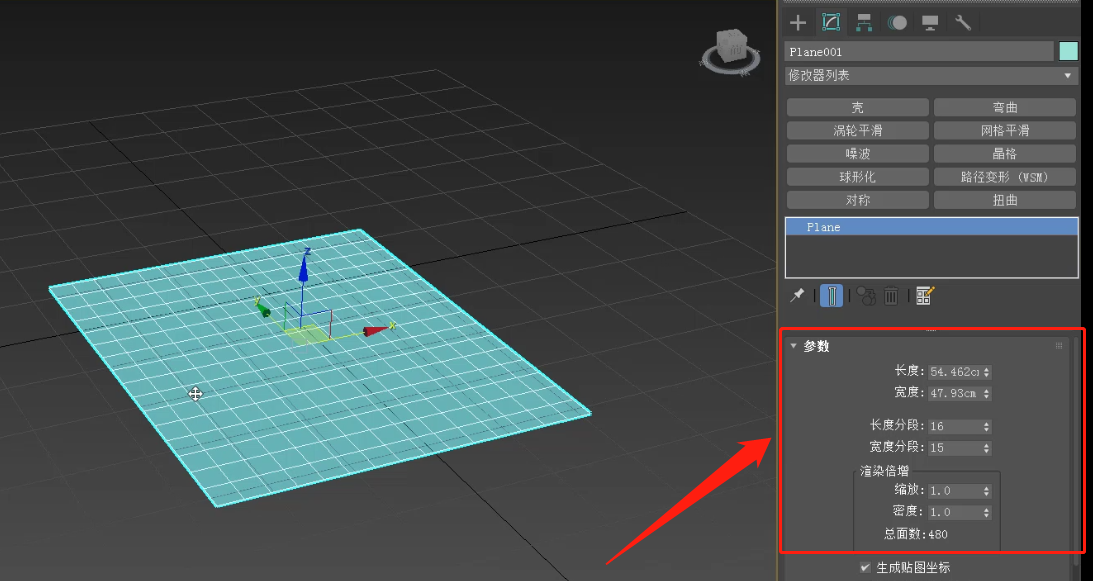Viewport: 1093px width, 581px height.
Task: Toggle the 生成贴图坐标 checkbox
Action: [866, 567]
